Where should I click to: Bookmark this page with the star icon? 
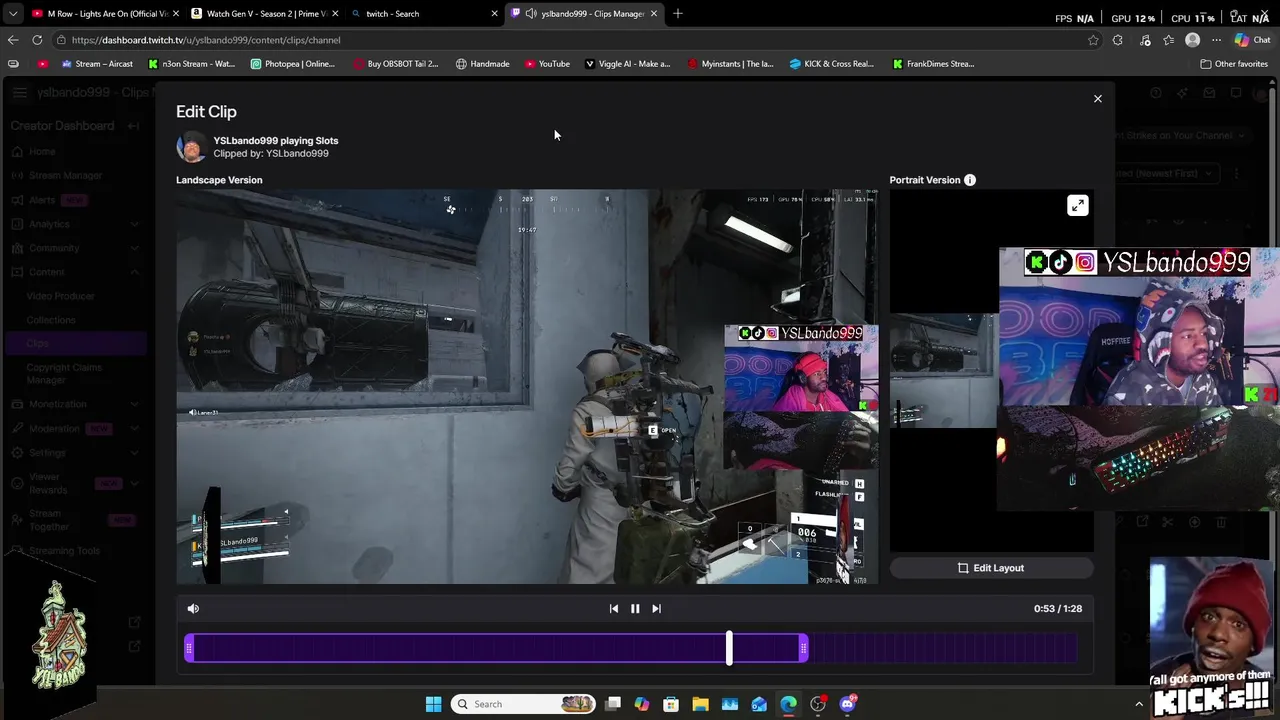click(1093, 40)
